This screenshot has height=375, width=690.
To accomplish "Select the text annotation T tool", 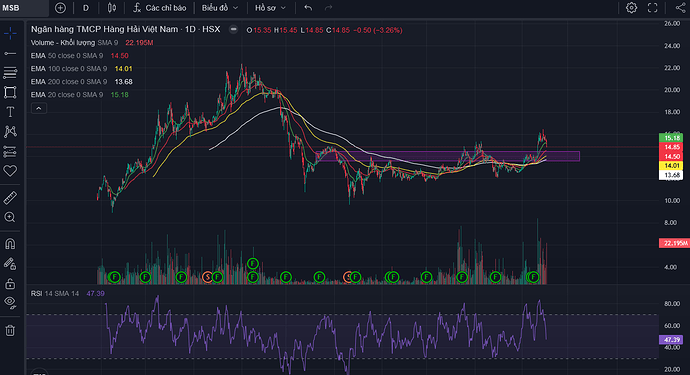I will coord(10,112).
